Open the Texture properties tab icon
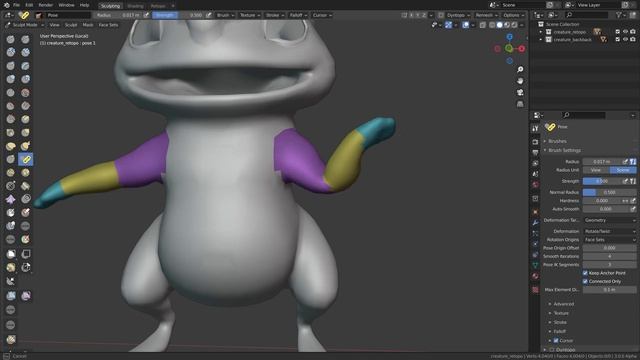Viewport: 640px width, 360px height. tap(535, 289)
